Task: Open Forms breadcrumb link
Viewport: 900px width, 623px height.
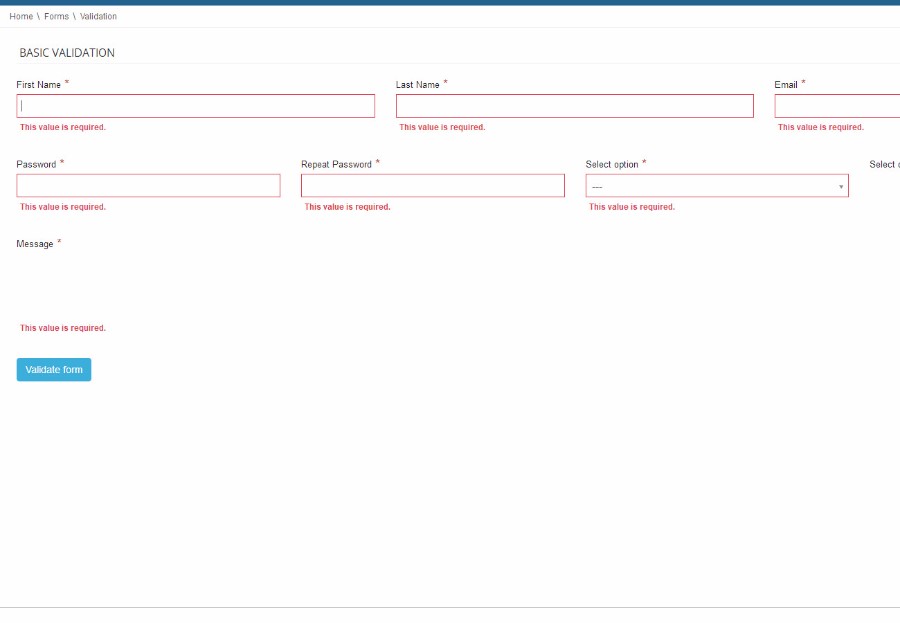Action: click(56, 16)
